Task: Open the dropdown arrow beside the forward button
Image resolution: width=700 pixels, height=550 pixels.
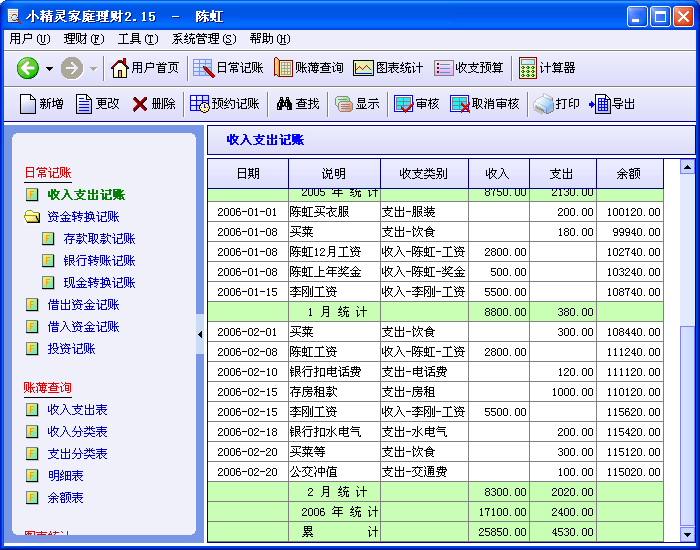Action: coord(94,68)
